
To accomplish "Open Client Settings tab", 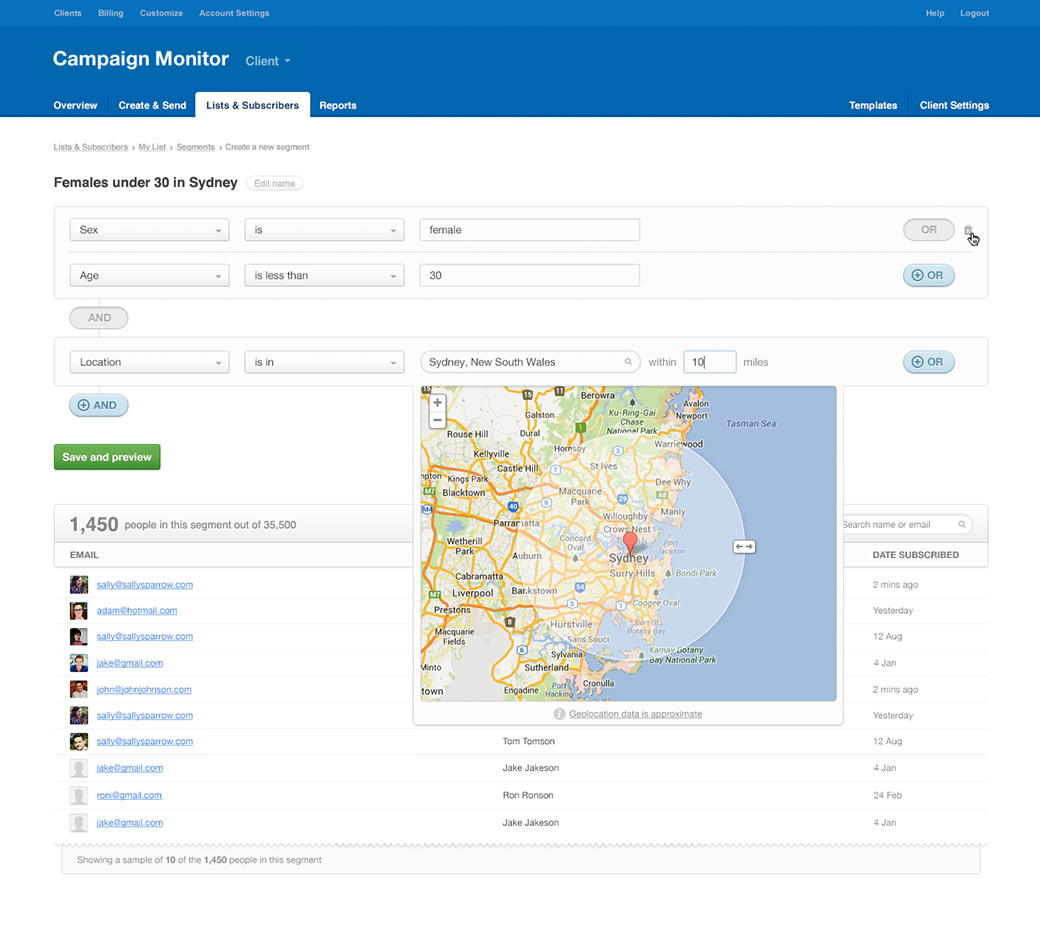I will point(954,105).
